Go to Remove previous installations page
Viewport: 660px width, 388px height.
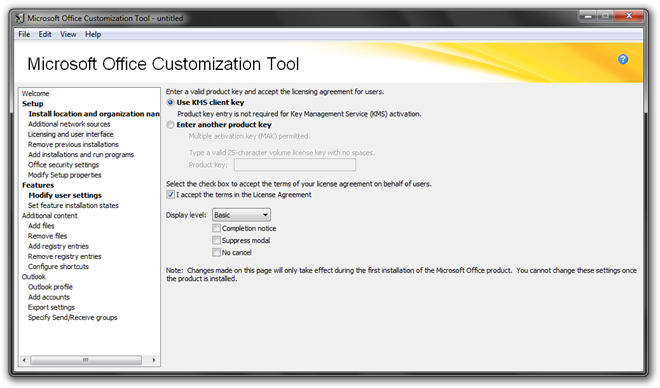(x=73, y=144)
